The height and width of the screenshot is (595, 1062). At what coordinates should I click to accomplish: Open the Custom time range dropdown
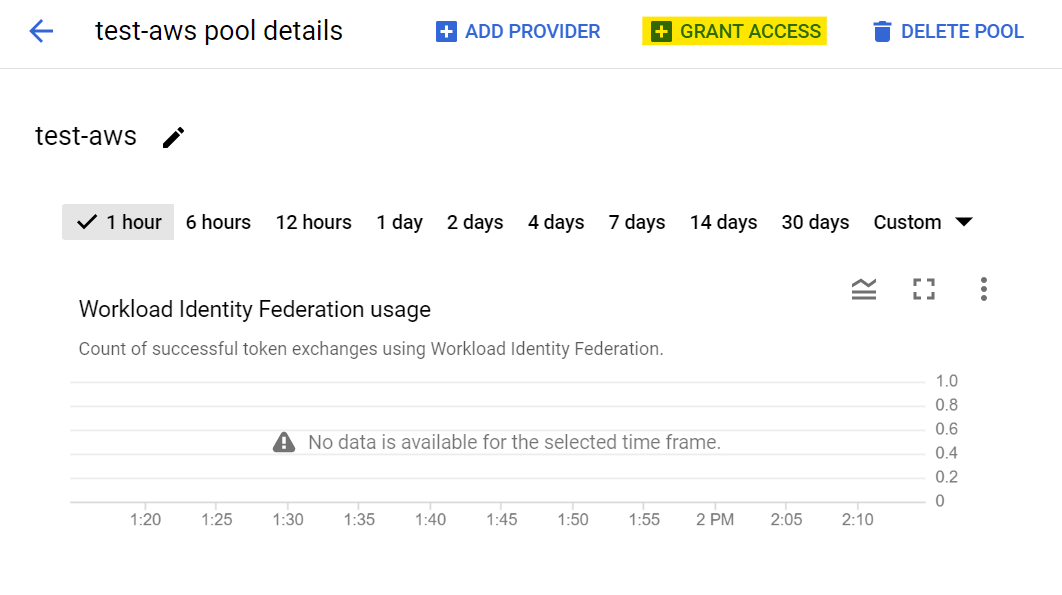(922, 222)
